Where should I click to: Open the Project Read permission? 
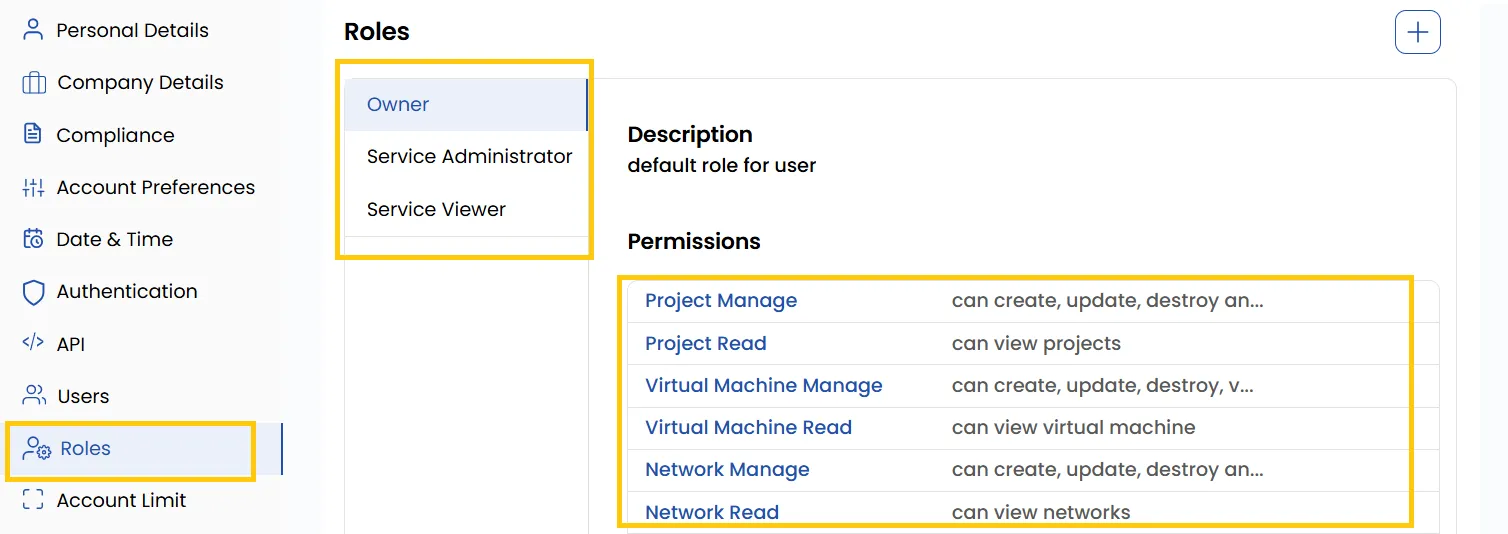[x=706, y=343]
